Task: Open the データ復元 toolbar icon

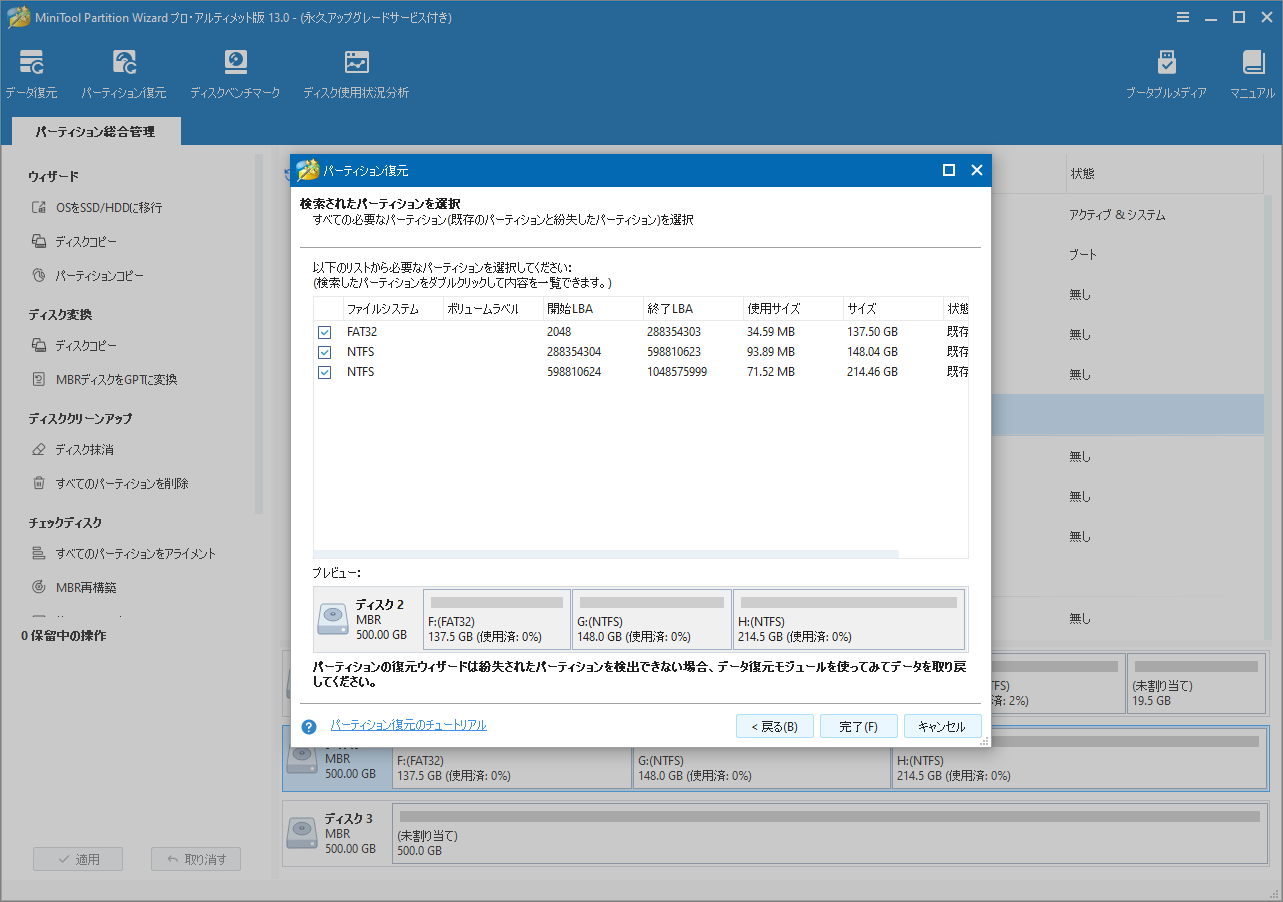Action: tap(31, 73)
